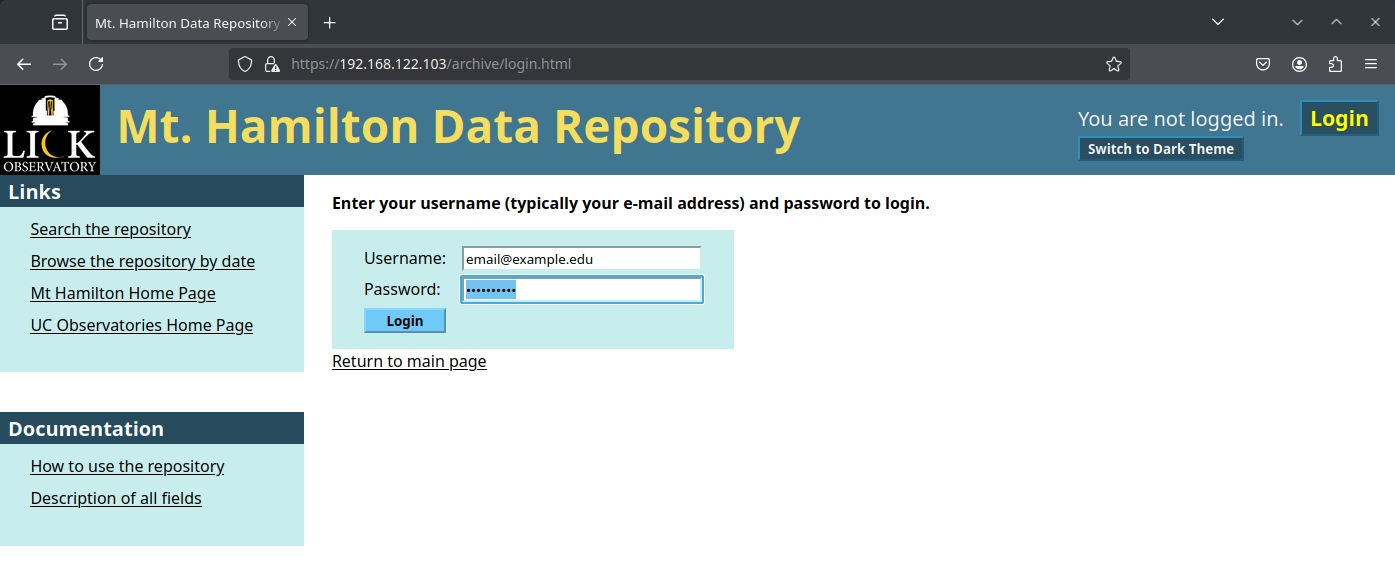
Task: Close the Mt. Hamilton Data Repository tab
Action: (x=291, y=23)
